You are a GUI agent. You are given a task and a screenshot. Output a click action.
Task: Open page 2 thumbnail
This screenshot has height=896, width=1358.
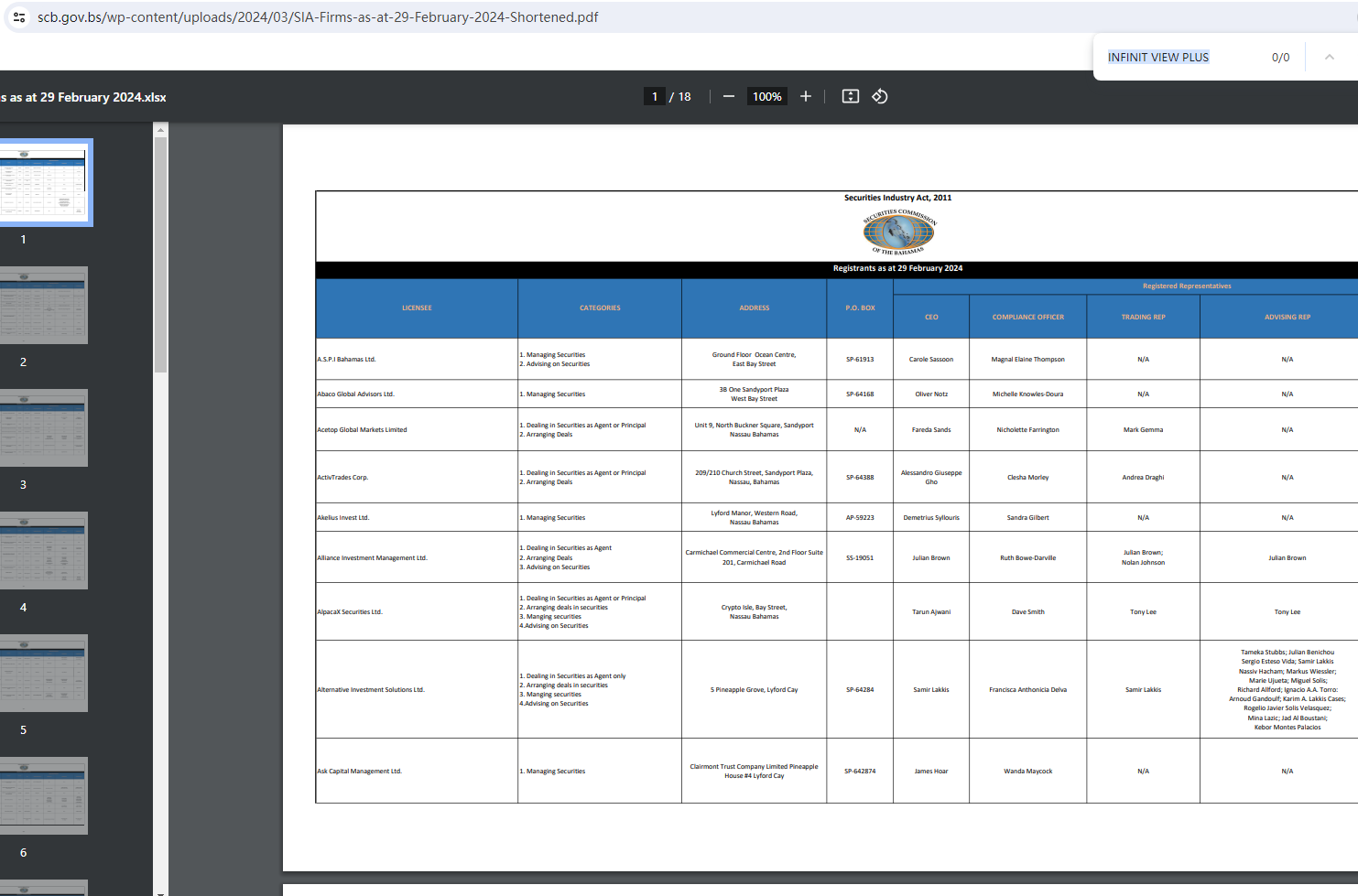pyautogui.click(x=43, y=305)
